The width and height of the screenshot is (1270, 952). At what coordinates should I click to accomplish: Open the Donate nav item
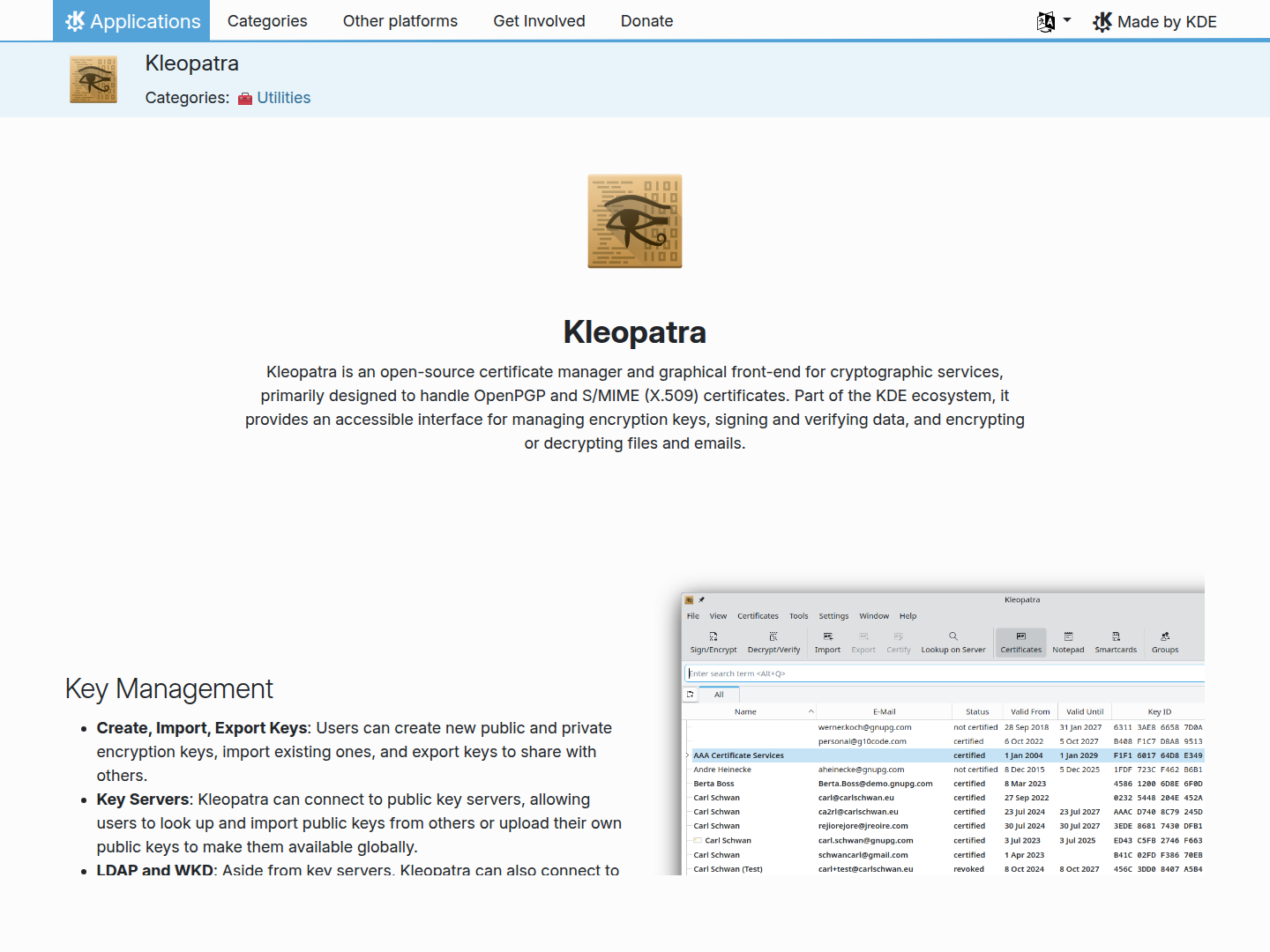pos(646,21)
